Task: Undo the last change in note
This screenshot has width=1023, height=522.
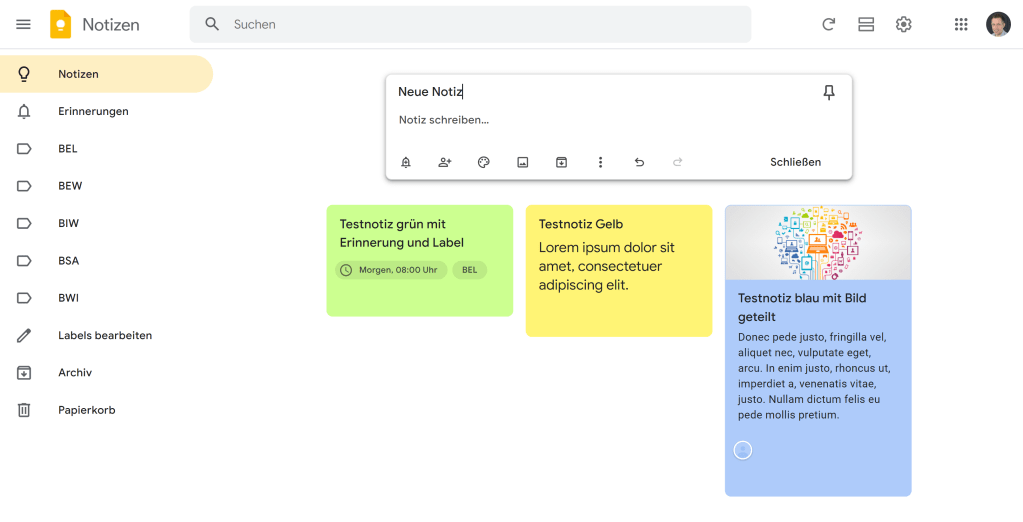Action: tap(639, 162)
